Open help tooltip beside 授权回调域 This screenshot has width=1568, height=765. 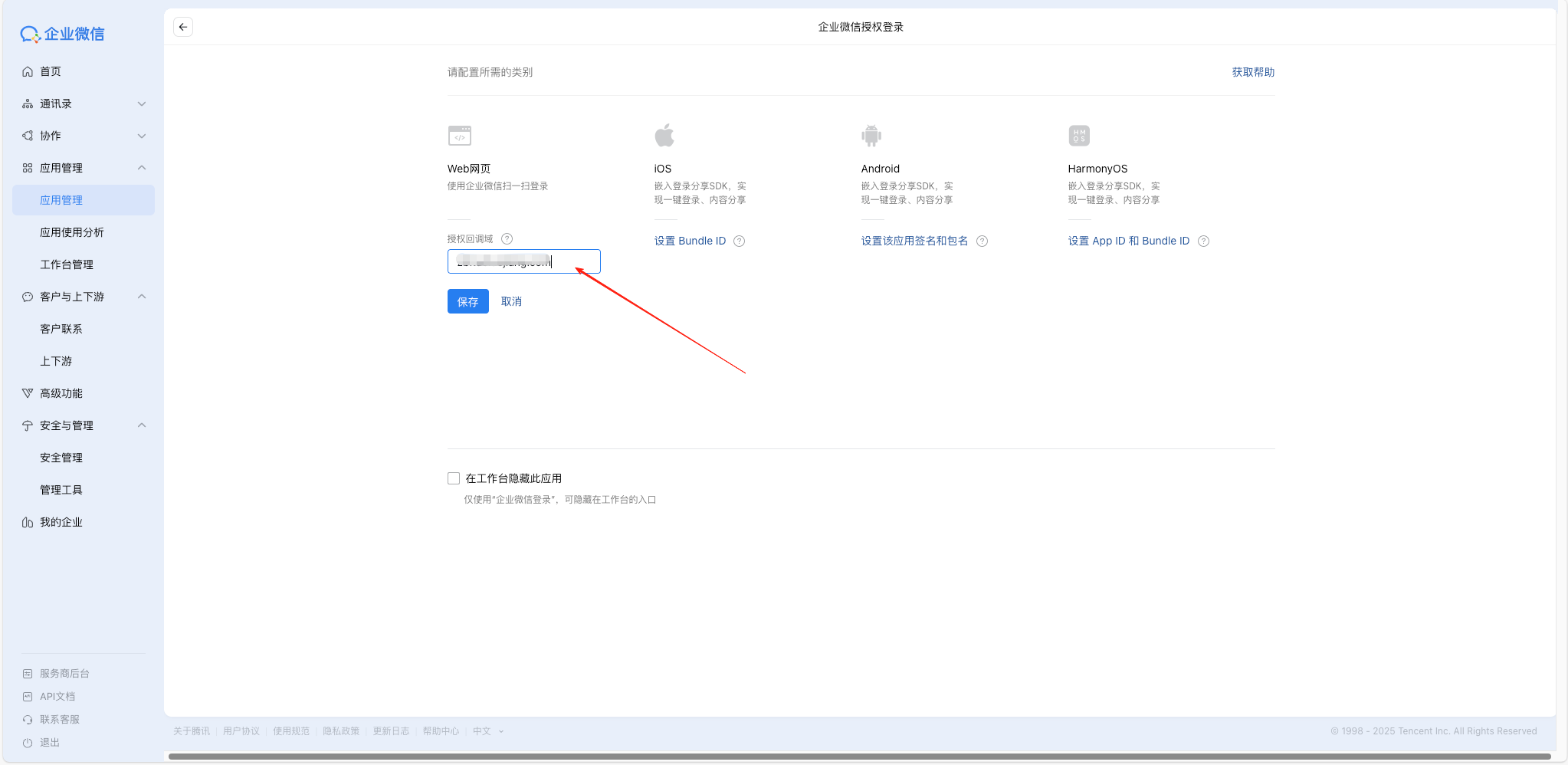click(507, 239)
